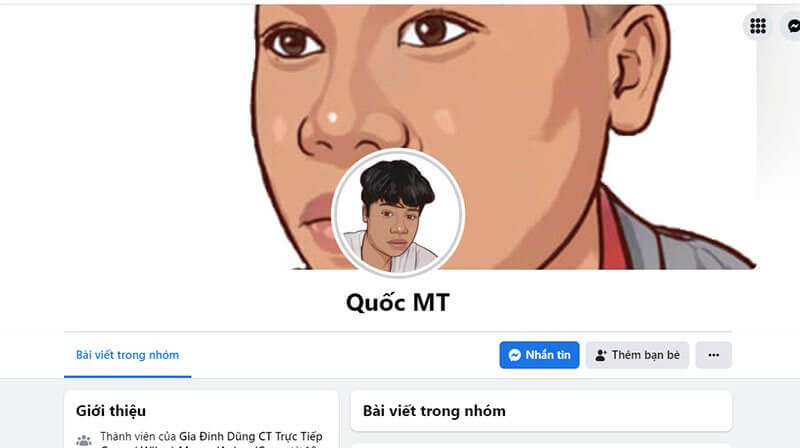Click the Messenger logo inside Nhắn tin
Image resolution: width=800 pixels, height=448 pixels.
tap(515, 355)
